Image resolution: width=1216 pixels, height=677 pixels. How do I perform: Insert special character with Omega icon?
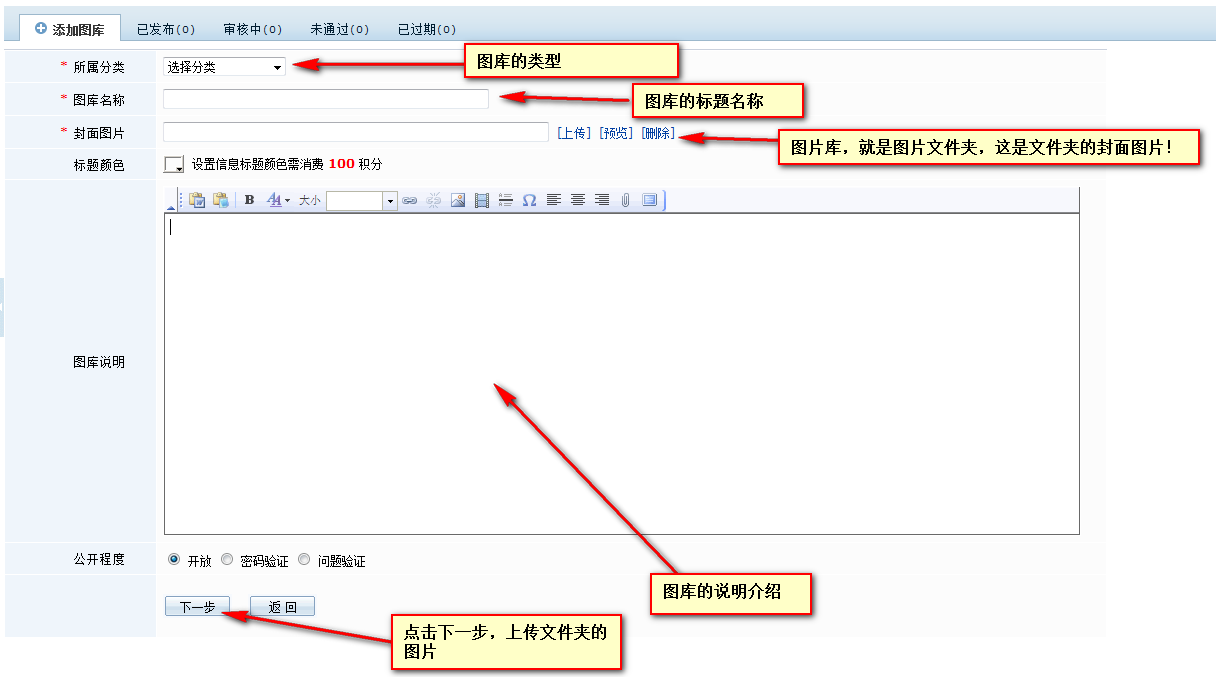click(x=529, y=201)
